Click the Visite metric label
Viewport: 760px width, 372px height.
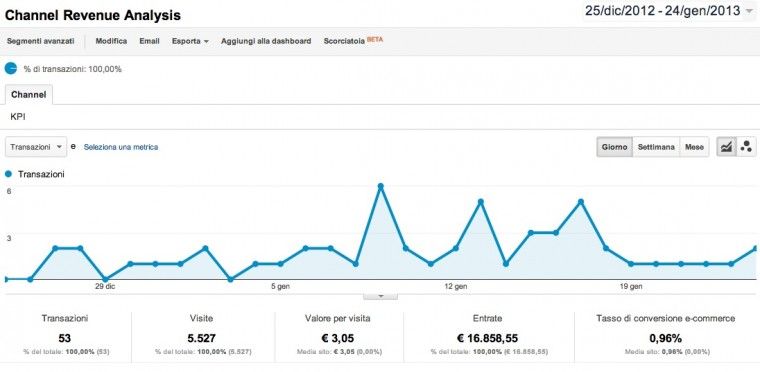[x=201, y=319]
